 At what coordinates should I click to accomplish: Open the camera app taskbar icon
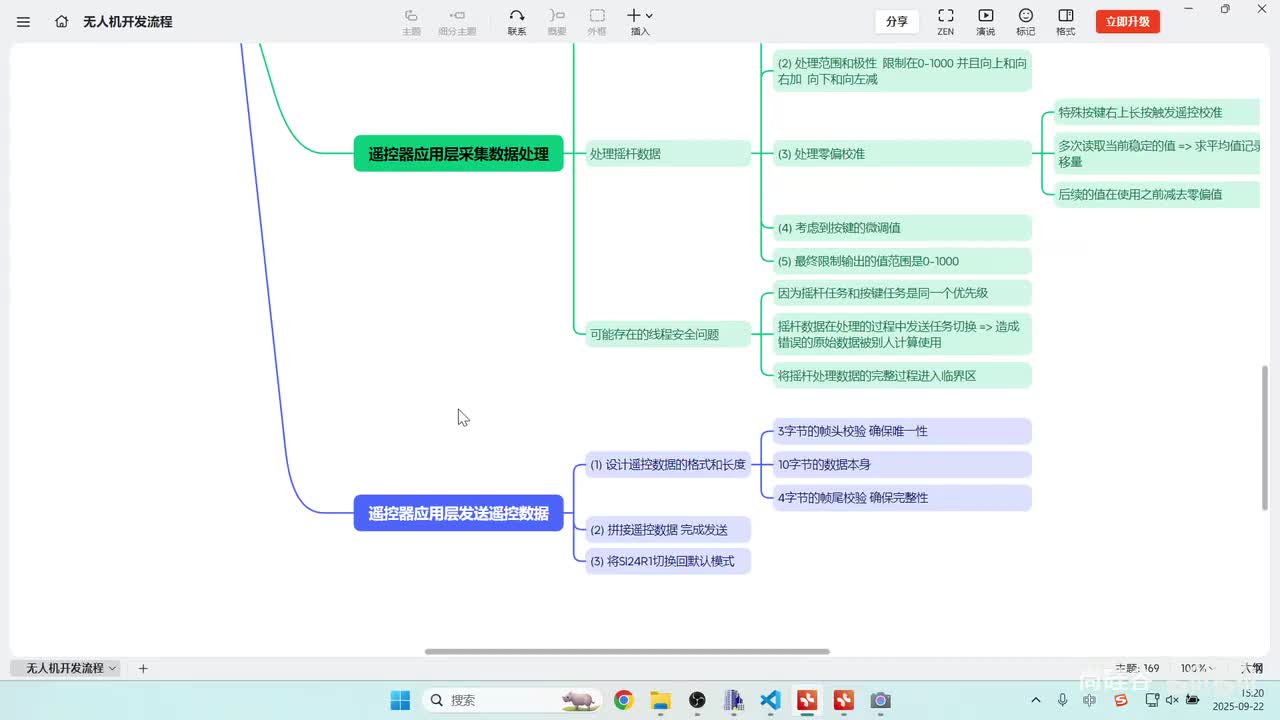880,700
